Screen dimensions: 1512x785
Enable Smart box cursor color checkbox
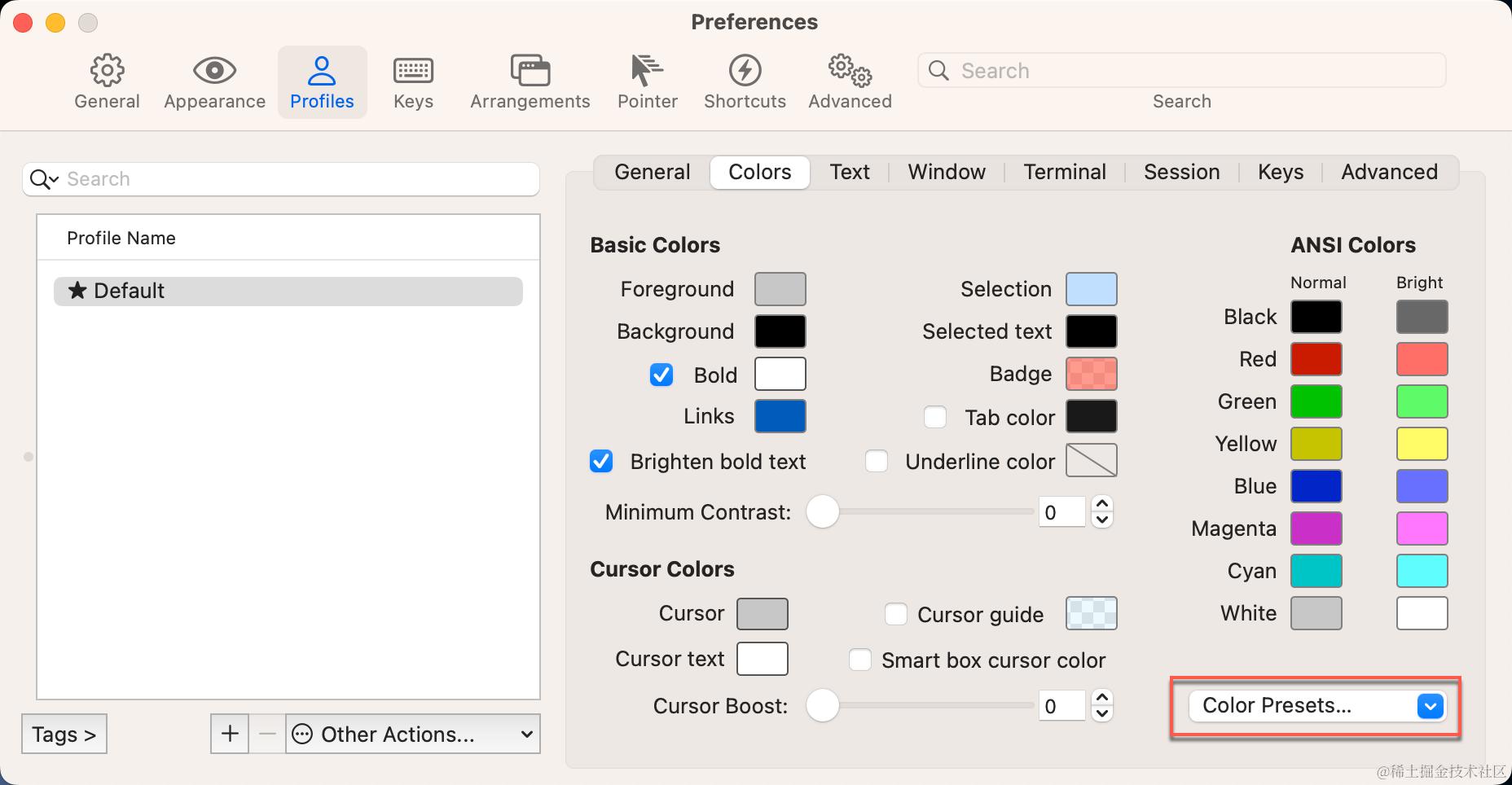point(860,660)
